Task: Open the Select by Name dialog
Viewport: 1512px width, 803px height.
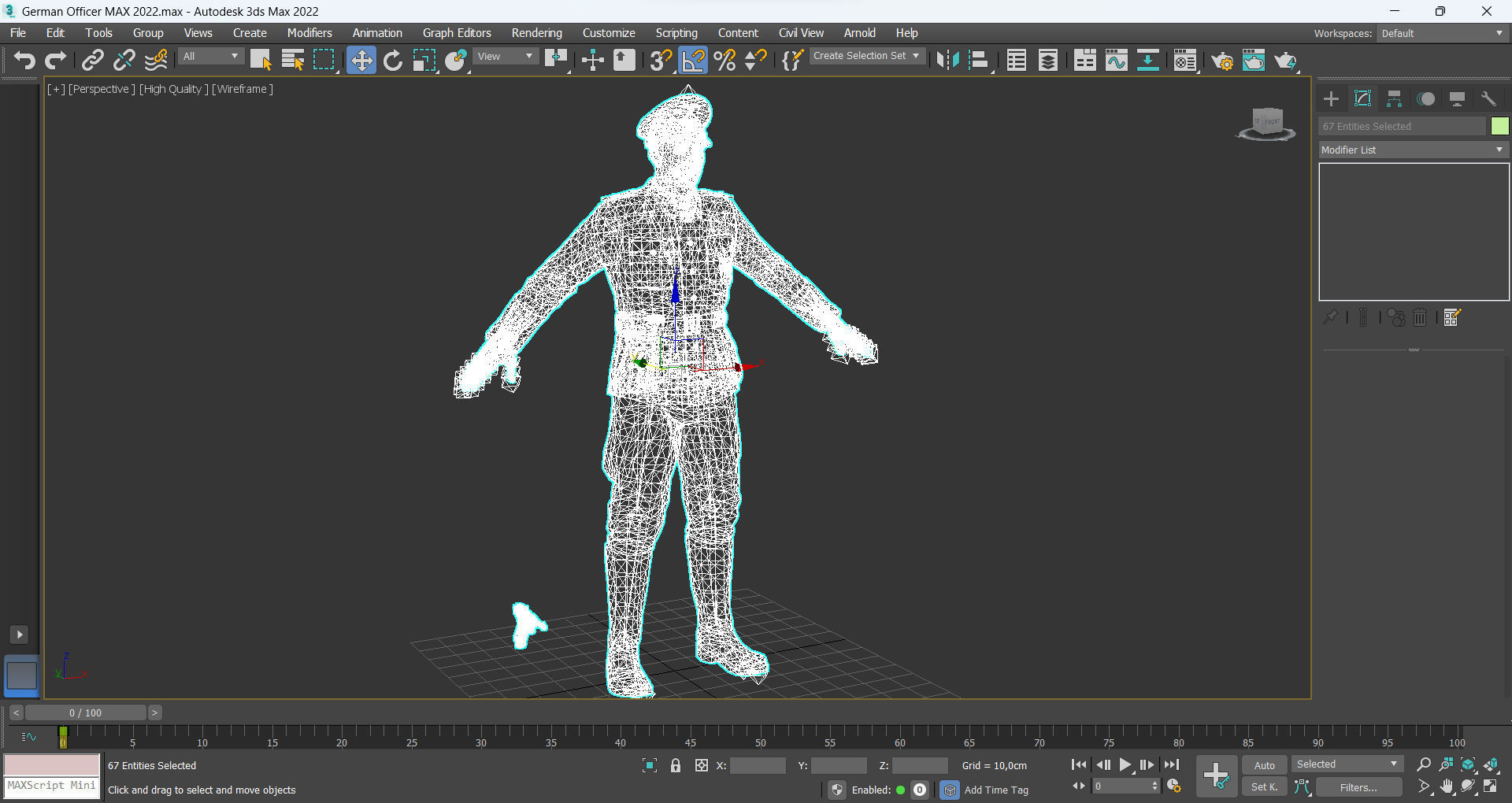Action: coord(292,61)
